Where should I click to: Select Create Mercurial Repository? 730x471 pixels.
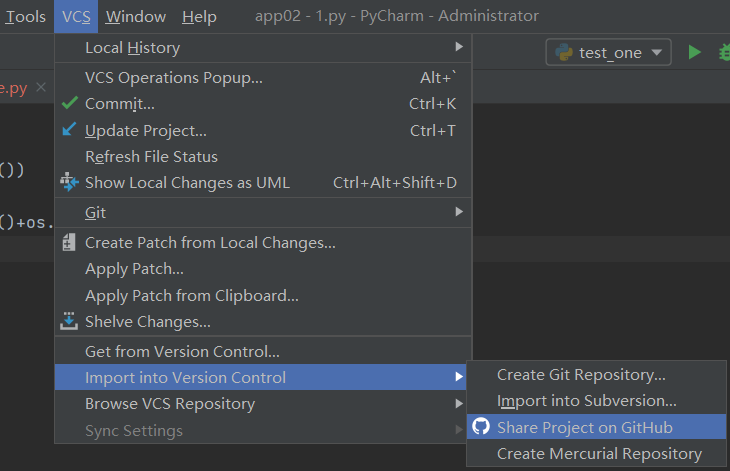coord(599,453)
